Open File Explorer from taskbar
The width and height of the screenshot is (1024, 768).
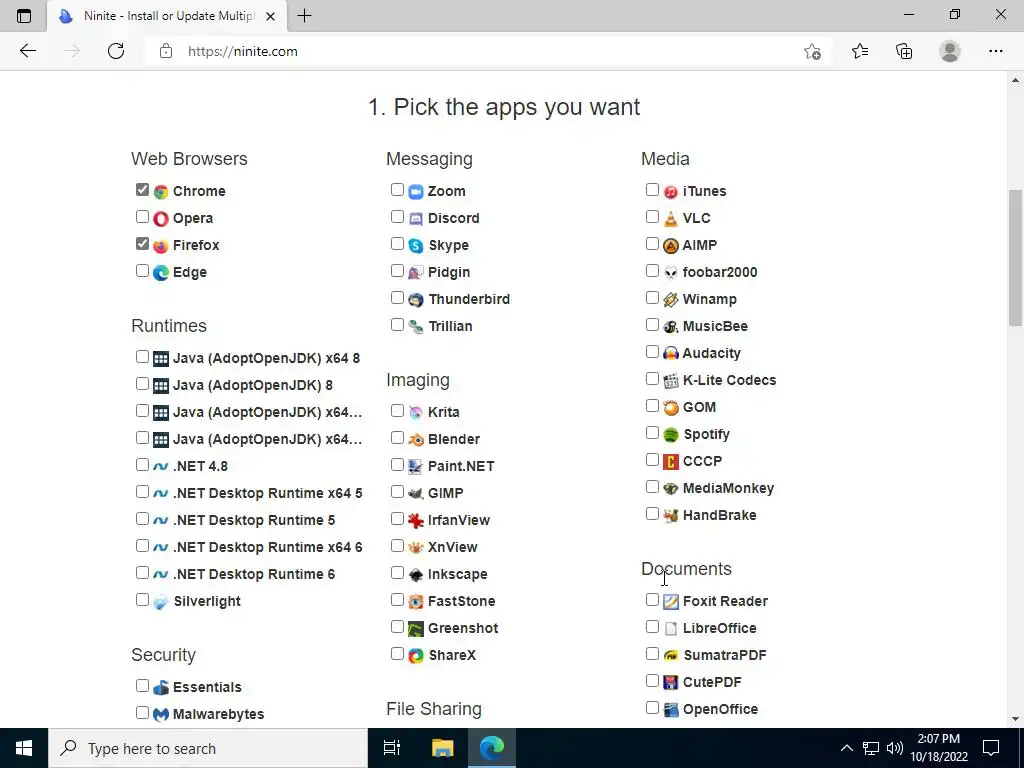click(442, 748)
